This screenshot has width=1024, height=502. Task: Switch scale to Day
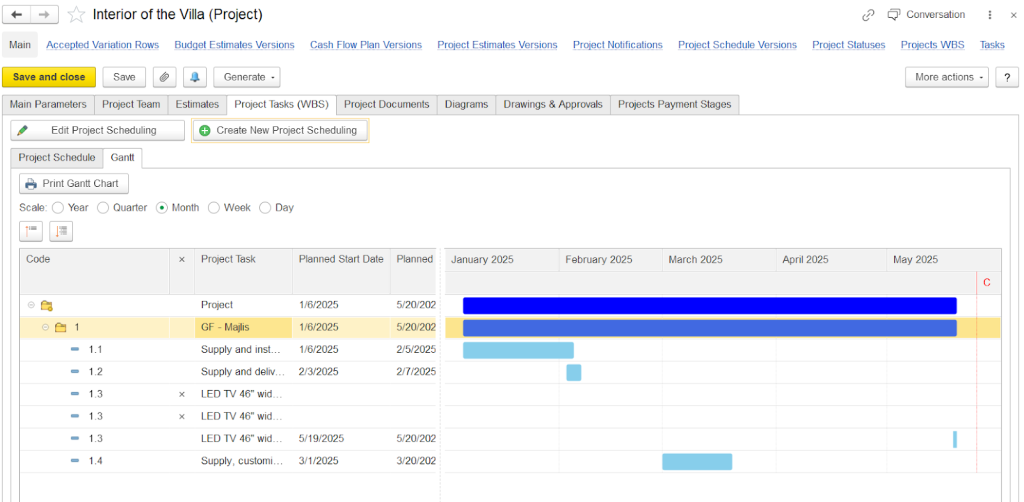pos(265,208)
